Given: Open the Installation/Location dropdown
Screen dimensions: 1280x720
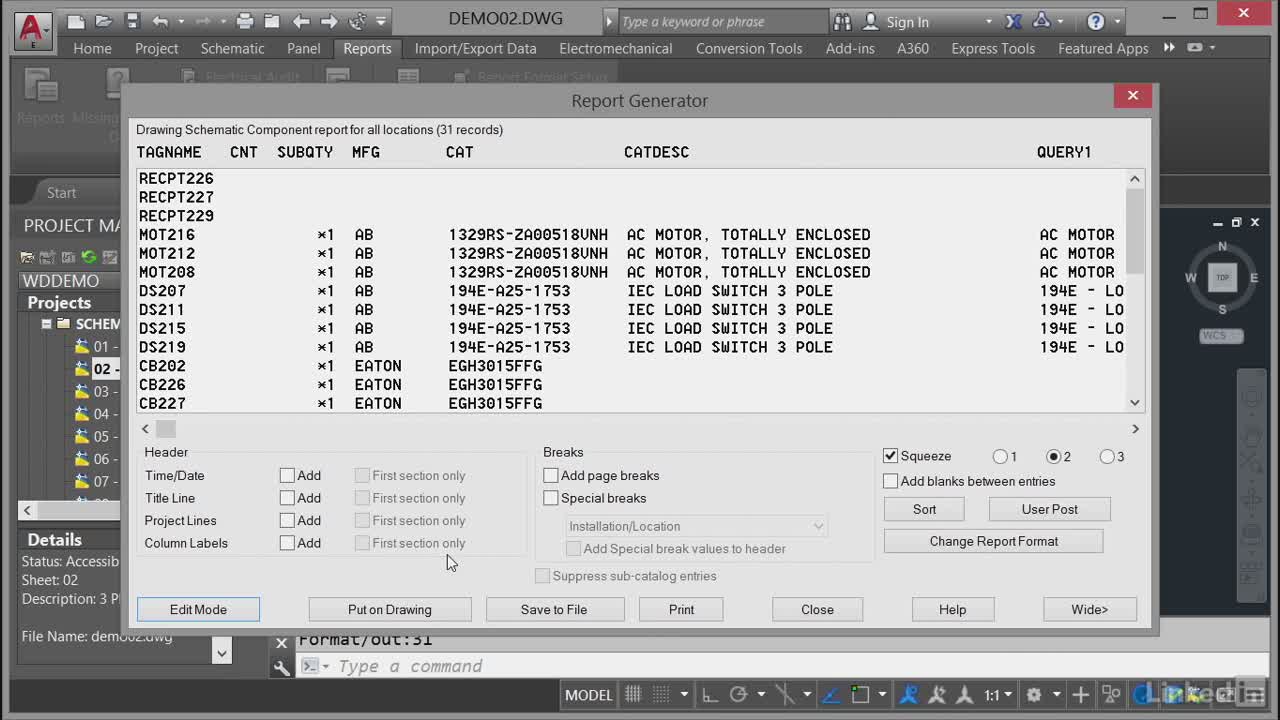Looking at the screenshot, I should click(697, 526).
